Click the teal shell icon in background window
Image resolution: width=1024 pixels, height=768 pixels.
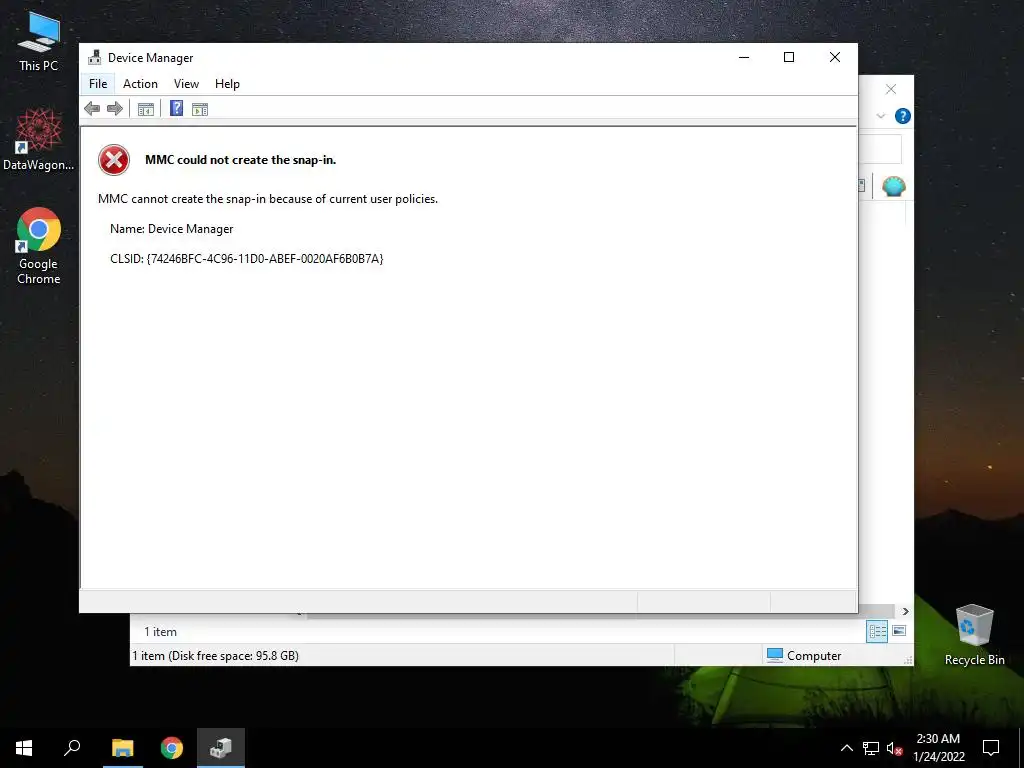point(893,186)
